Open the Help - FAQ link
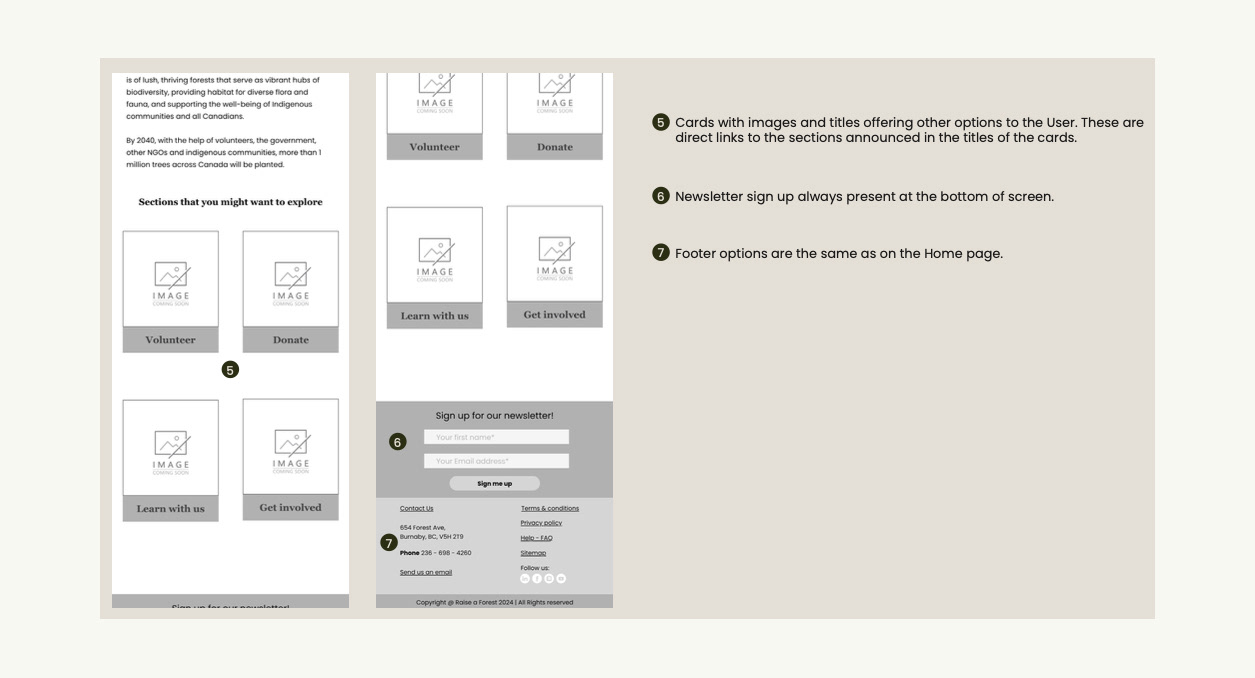Image resolution: width=1255 pixels, height=678 pixels. (x=536, y=538)
